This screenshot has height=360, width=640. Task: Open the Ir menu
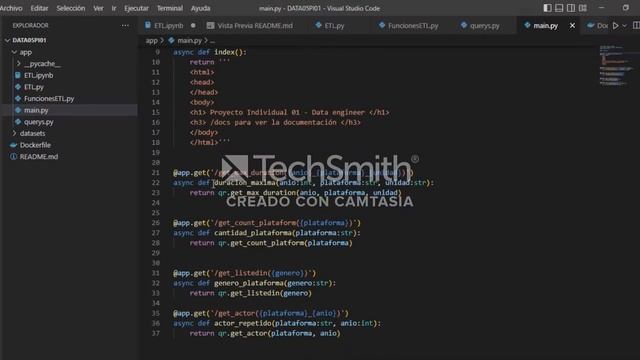114,8
